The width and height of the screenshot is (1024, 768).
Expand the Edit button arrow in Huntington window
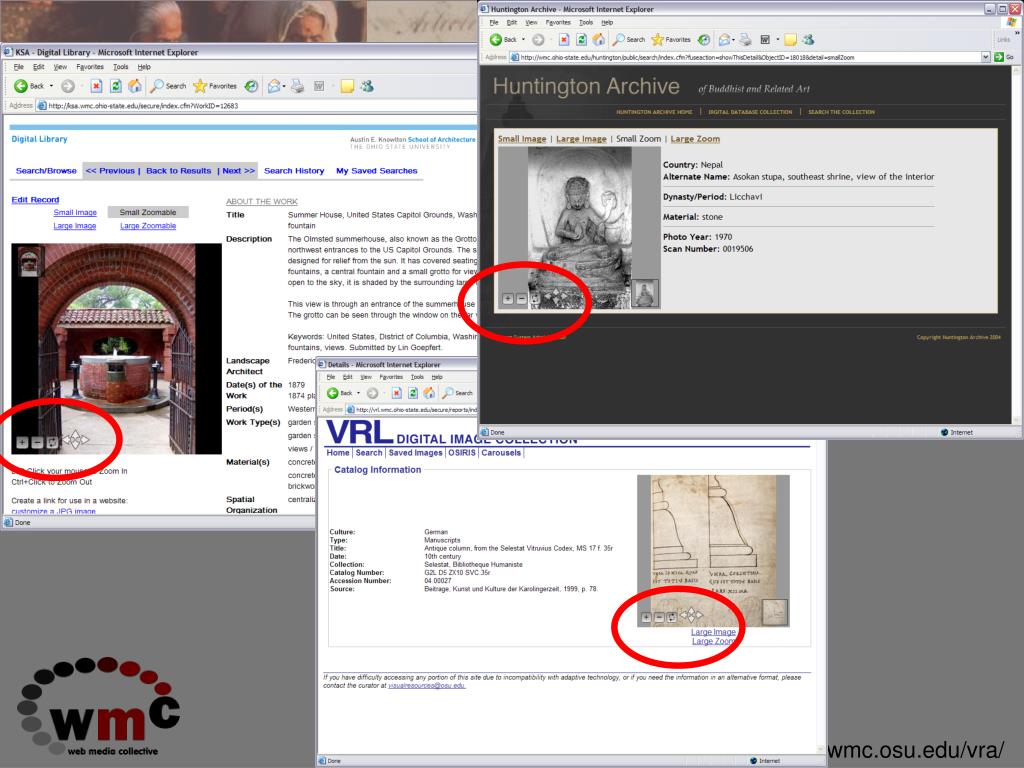tap(777, 40)
